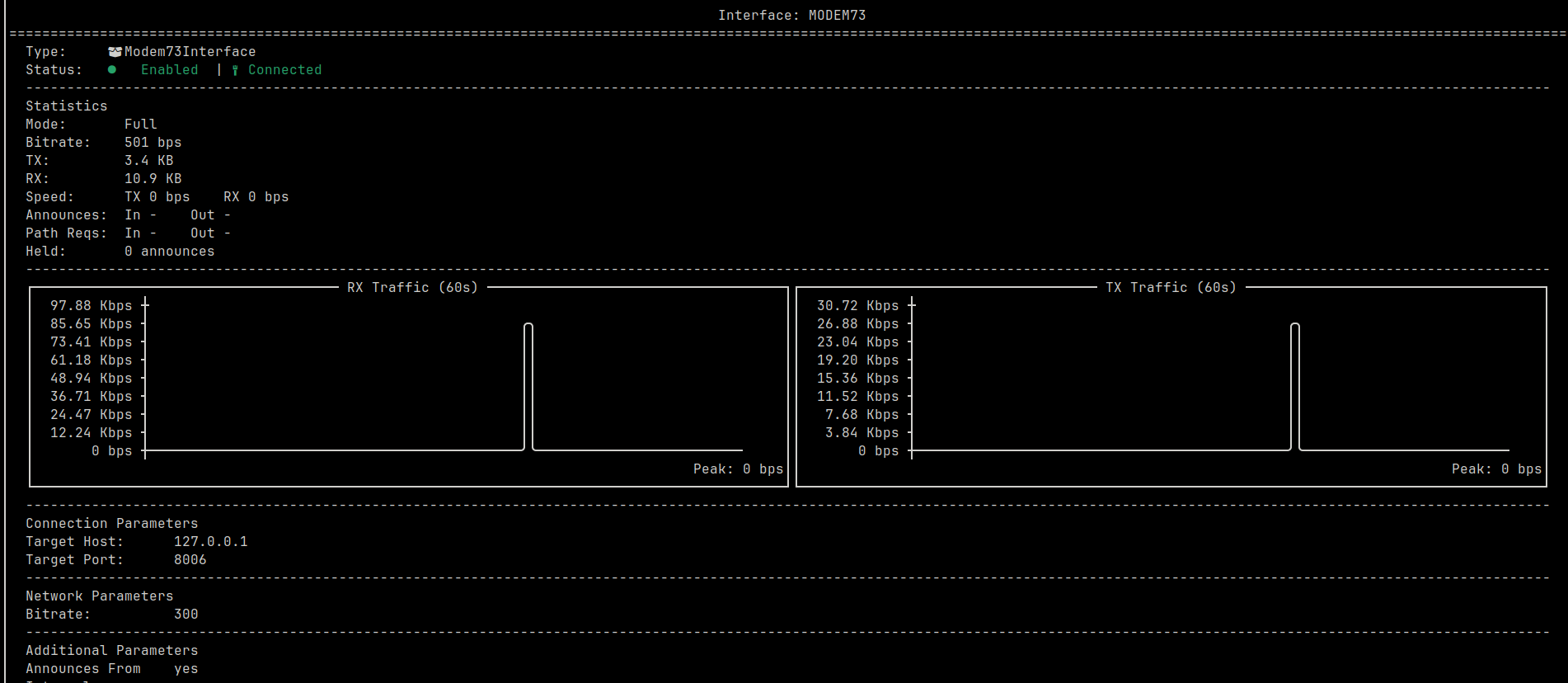Click the spike in the RX Traffic chart
The width and height of the screenshot is (1568, 683).
click(528, 387)
